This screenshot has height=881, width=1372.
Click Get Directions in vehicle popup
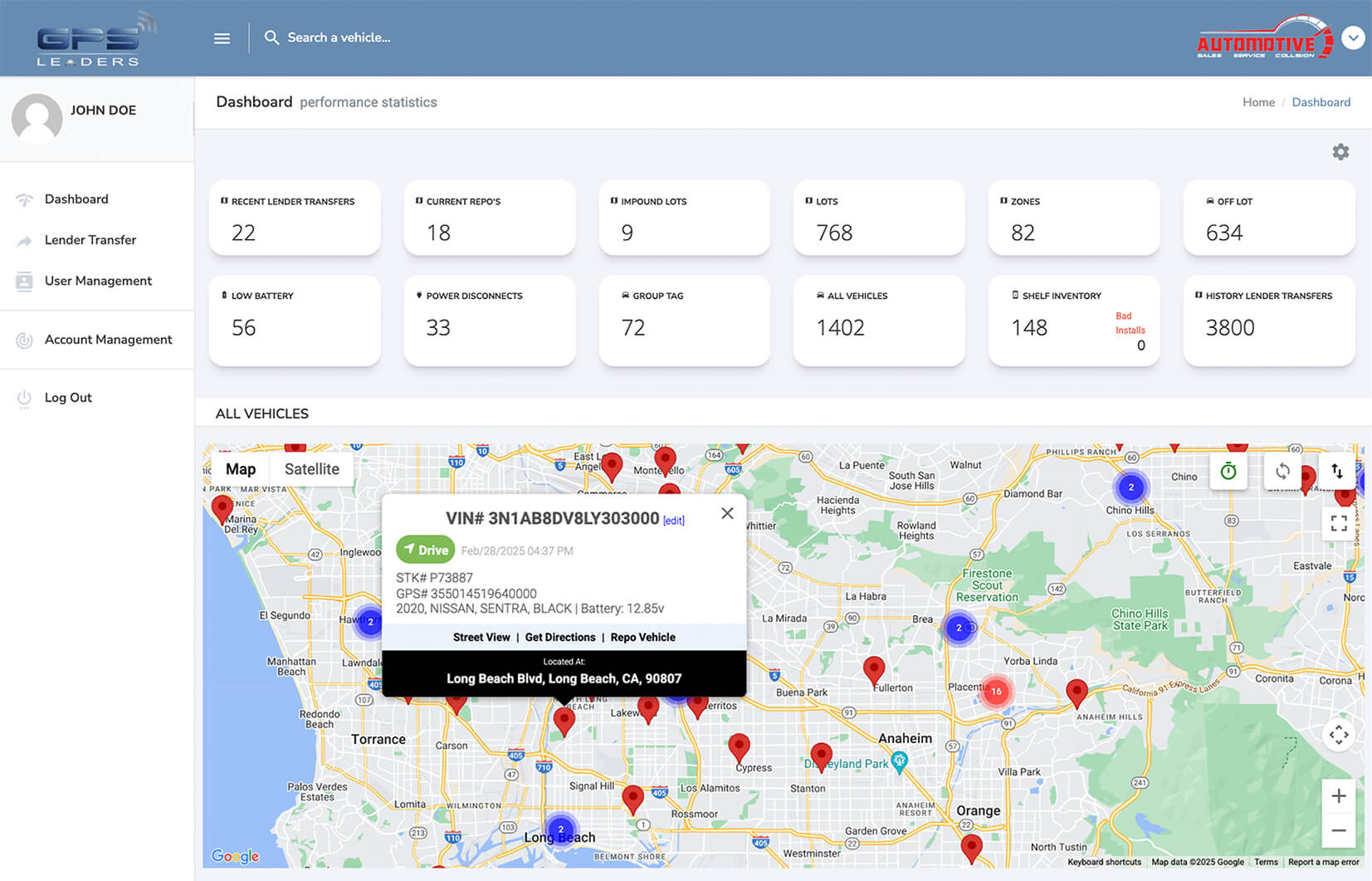[x=560, y=637]
